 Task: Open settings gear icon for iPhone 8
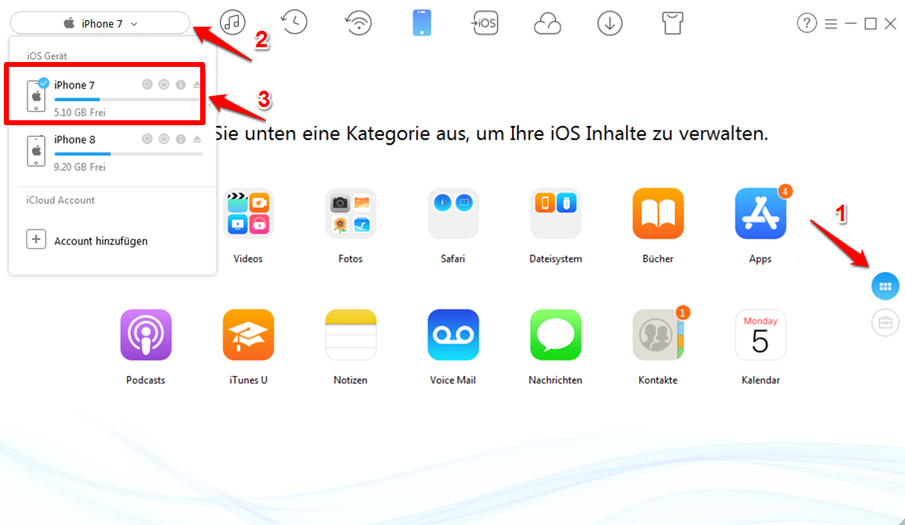(147, 139)
